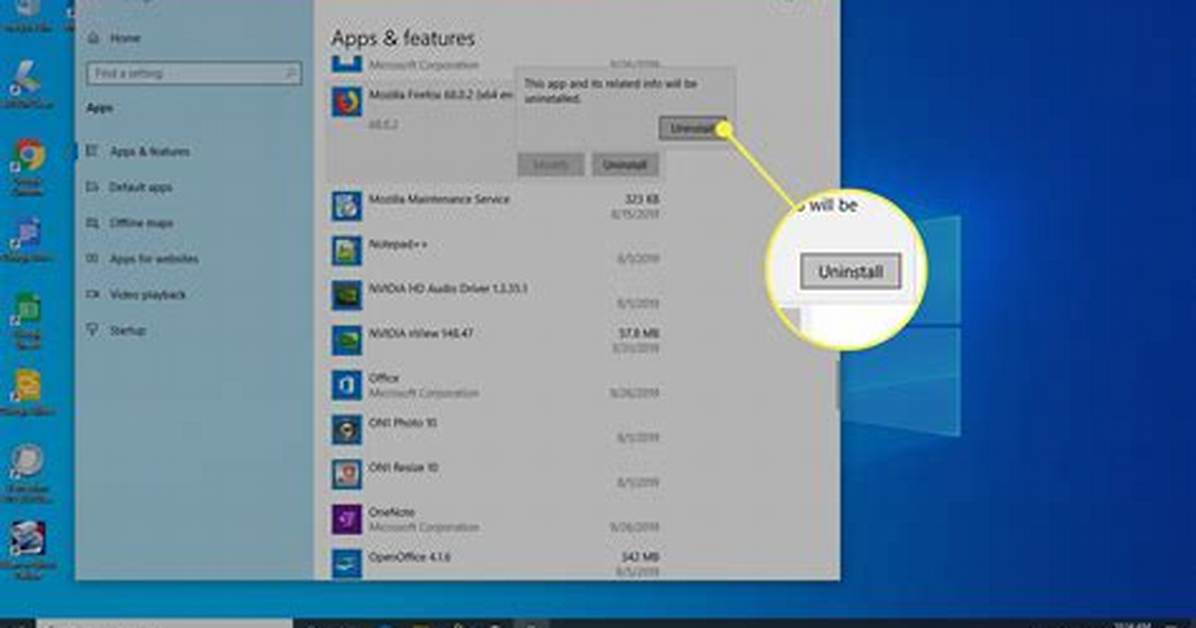
Task: Click the purple OneNote app icon
Action: [346, 520]
